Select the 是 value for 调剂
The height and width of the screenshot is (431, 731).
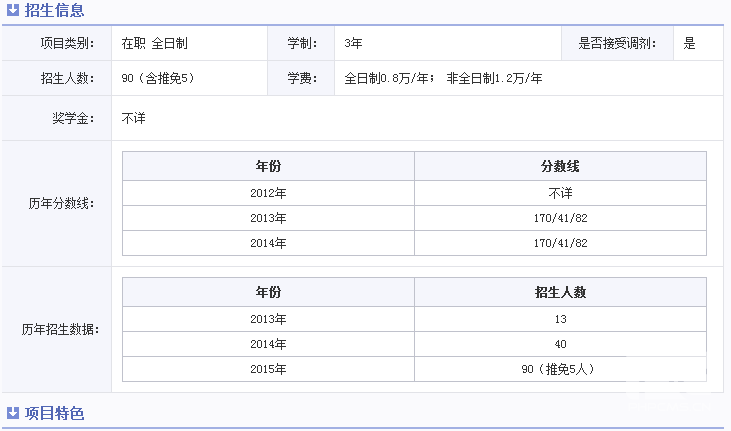[690, 43]
